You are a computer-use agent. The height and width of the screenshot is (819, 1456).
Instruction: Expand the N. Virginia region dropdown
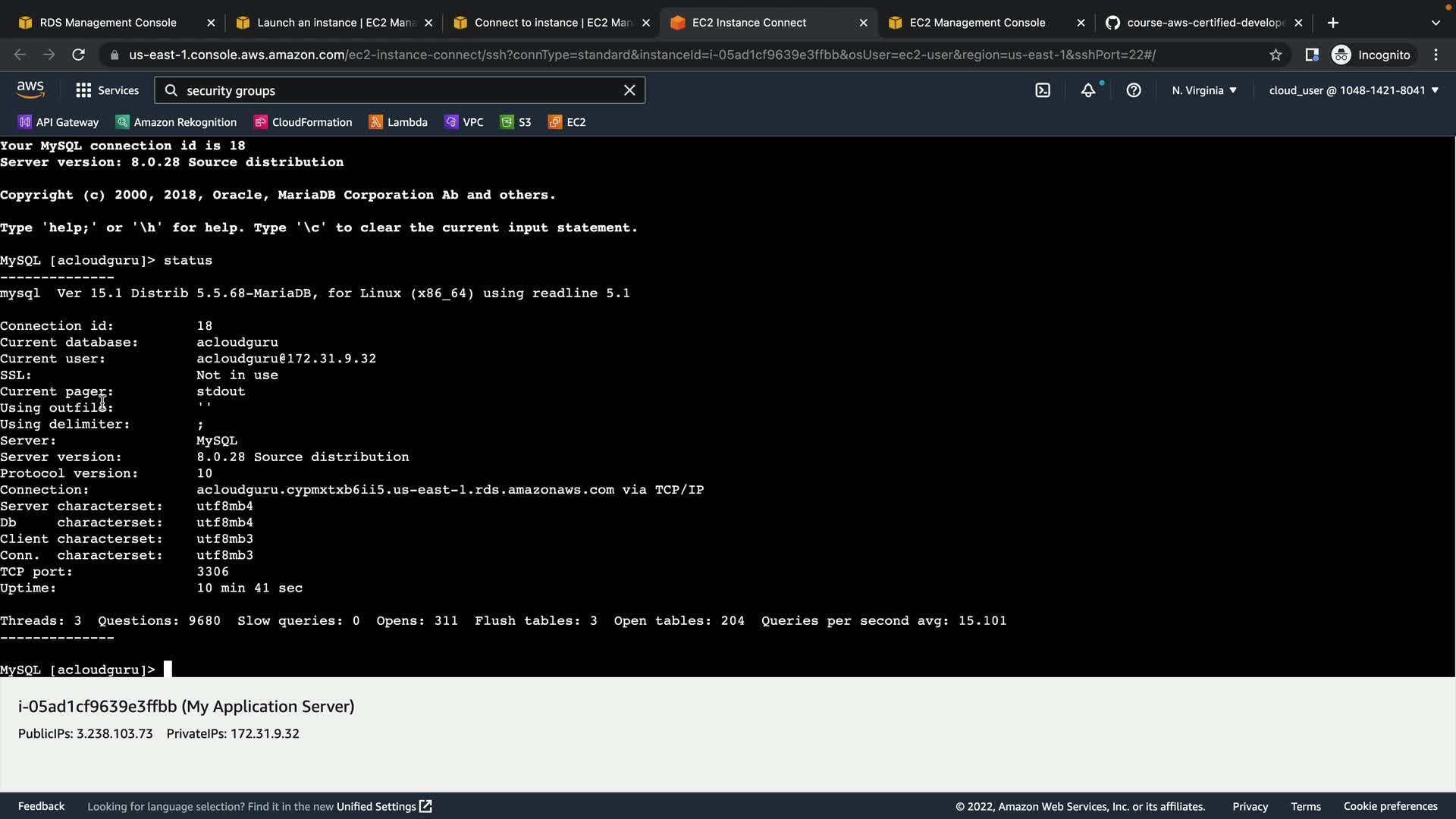pos(1204,90)
